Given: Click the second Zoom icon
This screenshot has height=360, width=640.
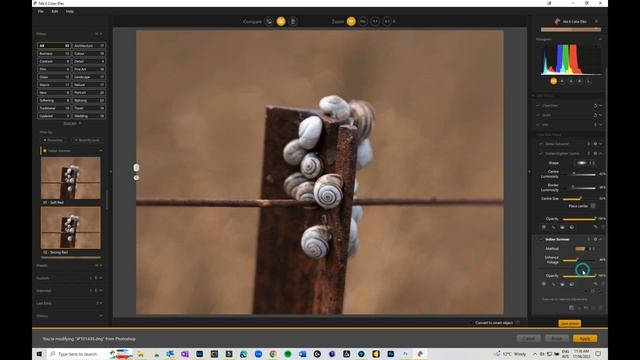Looking at the screenshot, I should (363, 21).
